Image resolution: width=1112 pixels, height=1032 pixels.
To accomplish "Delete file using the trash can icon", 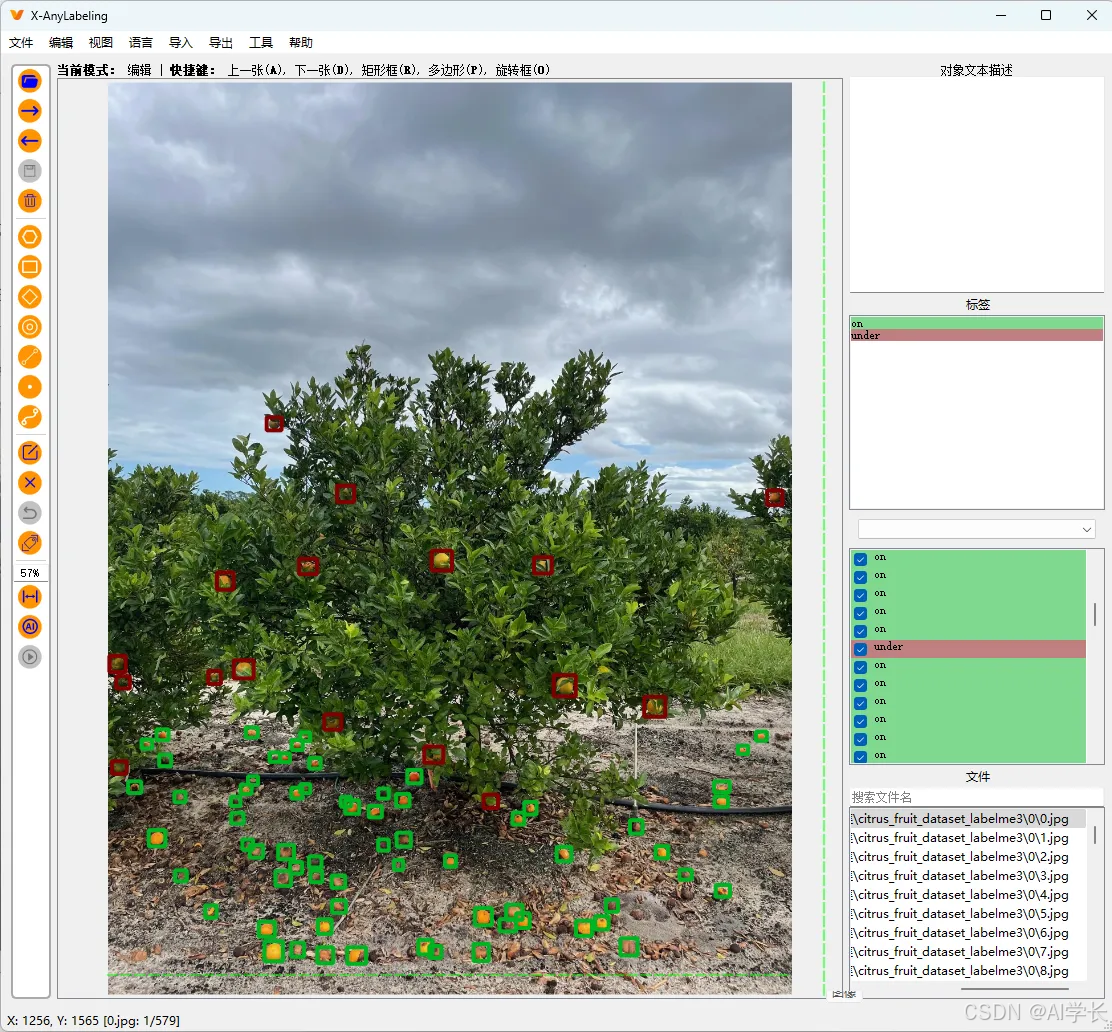I will (30, 201).
